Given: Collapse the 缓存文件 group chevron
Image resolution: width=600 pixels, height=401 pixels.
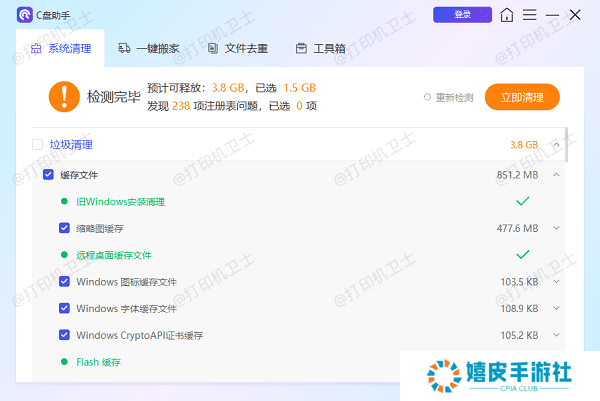Looking at the screenshot, I should coord(556,175).
